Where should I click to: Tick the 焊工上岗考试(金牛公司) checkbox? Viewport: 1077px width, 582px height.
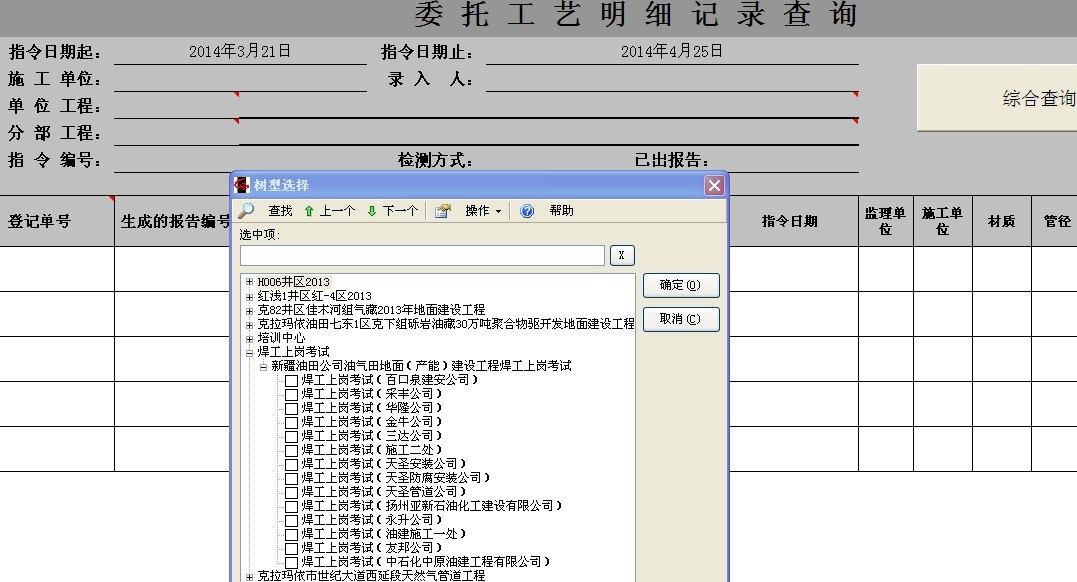(291, 422)
